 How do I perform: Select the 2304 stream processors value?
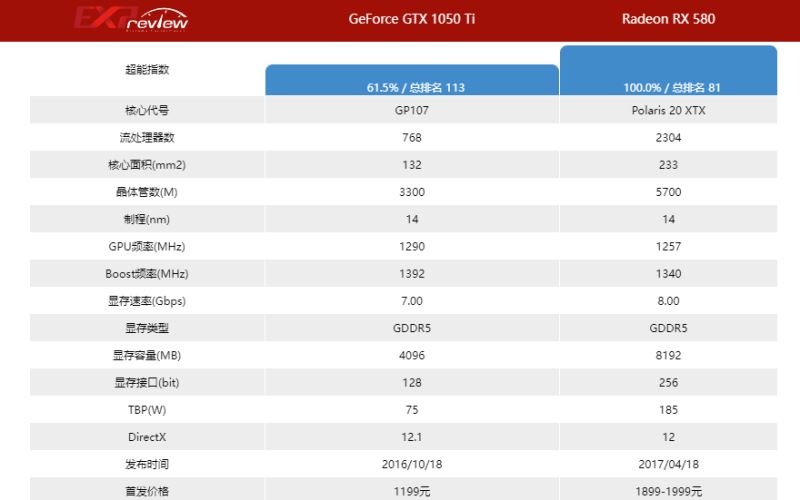coord(668,137)
